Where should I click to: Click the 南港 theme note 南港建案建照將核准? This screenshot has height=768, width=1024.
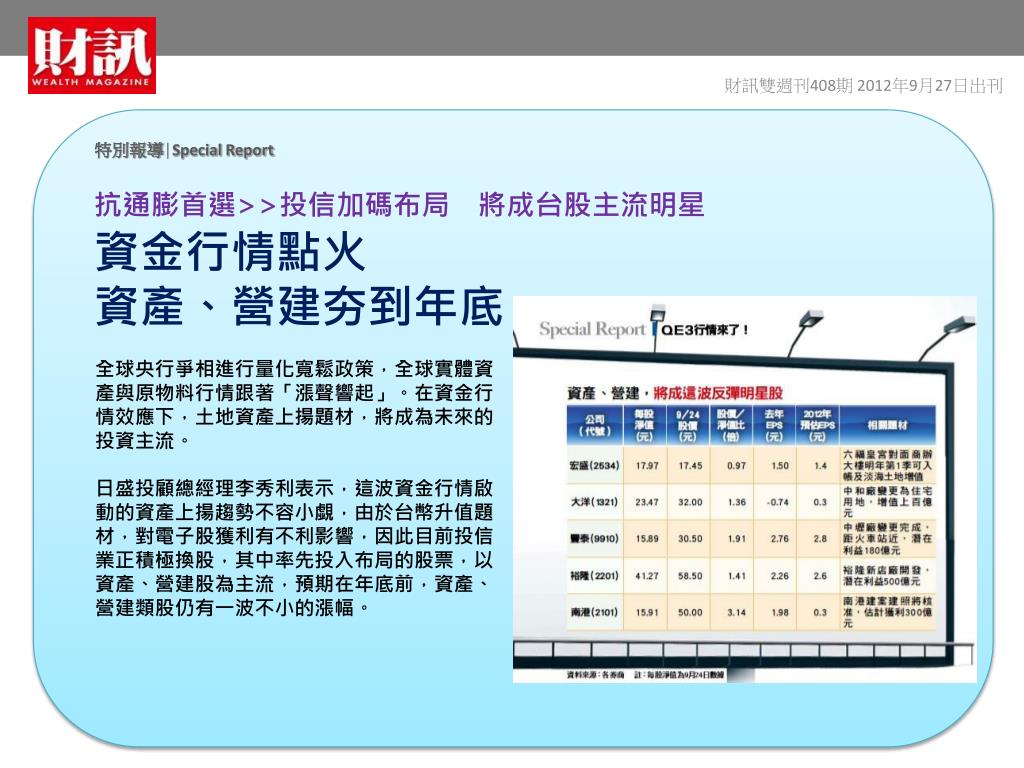(x=888, y=611)
